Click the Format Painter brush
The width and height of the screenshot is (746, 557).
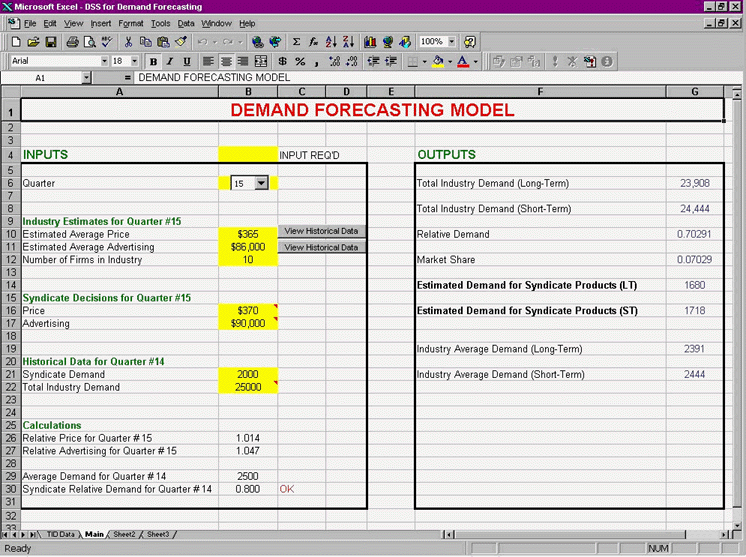(181, 42)
